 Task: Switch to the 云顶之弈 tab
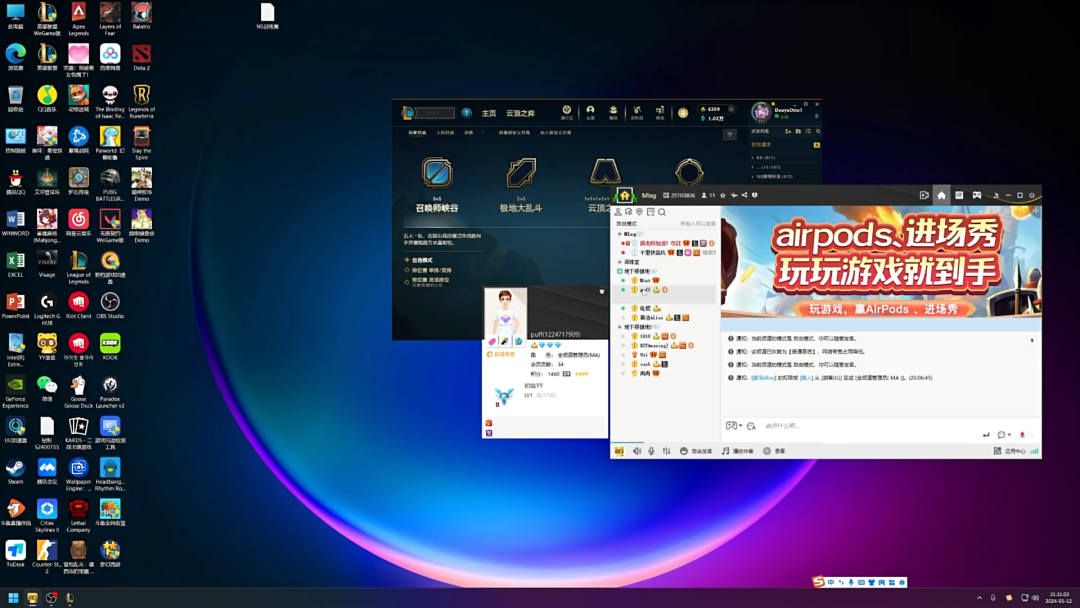coord(520,113)
